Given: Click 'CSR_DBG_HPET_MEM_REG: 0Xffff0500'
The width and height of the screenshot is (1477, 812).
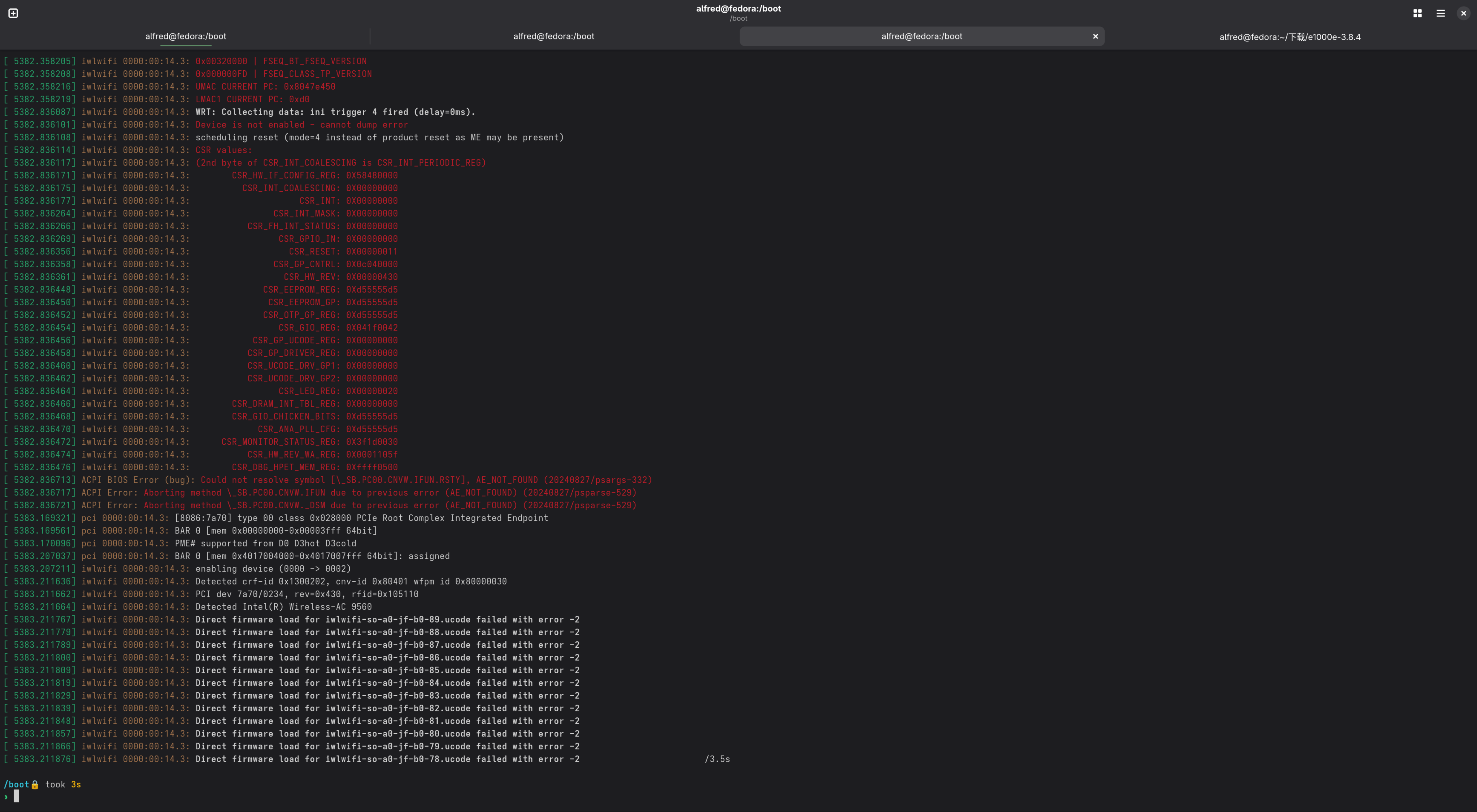Looking at the screenshot, I should (315, 467).
